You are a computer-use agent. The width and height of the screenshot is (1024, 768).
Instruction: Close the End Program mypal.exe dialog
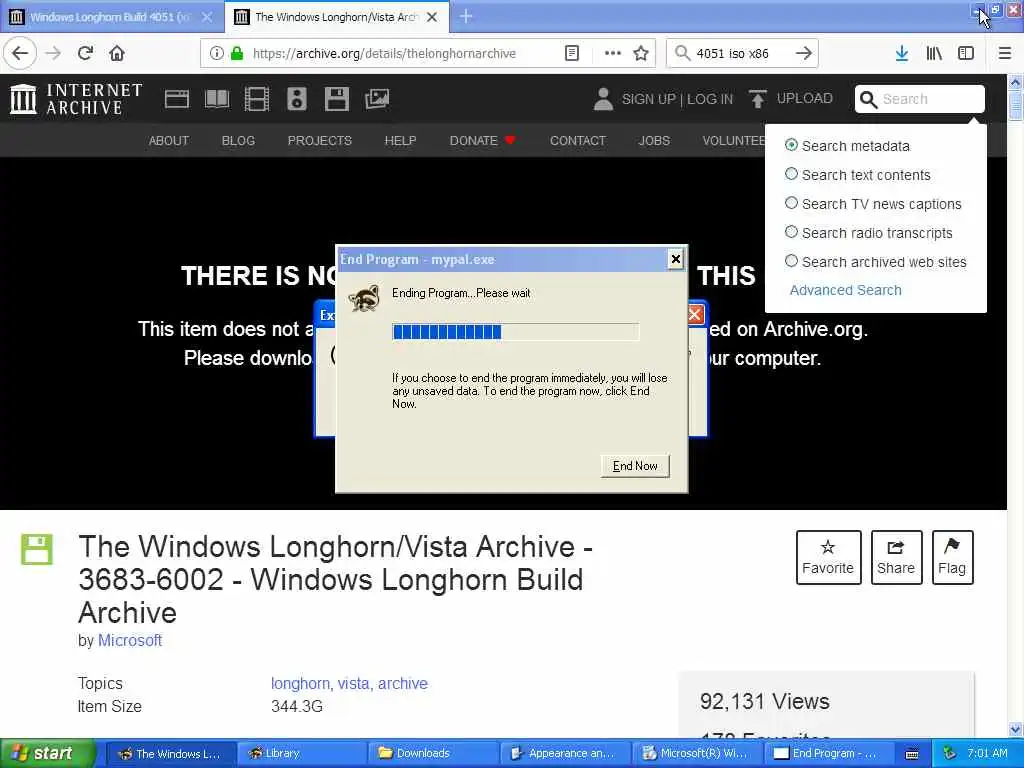(x=676, y=259)
